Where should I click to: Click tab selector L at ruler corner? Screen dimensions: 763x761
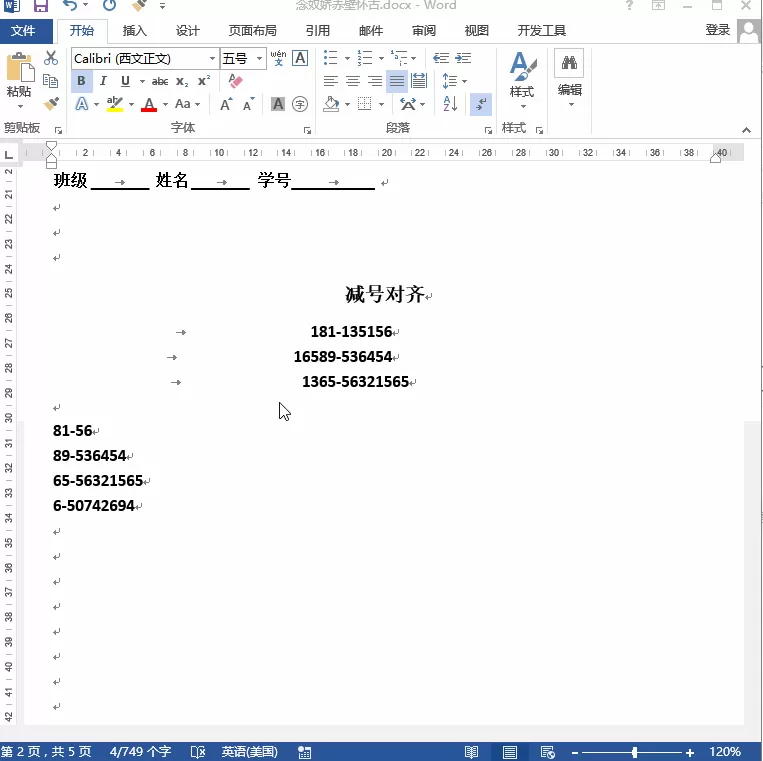[8, 155]
